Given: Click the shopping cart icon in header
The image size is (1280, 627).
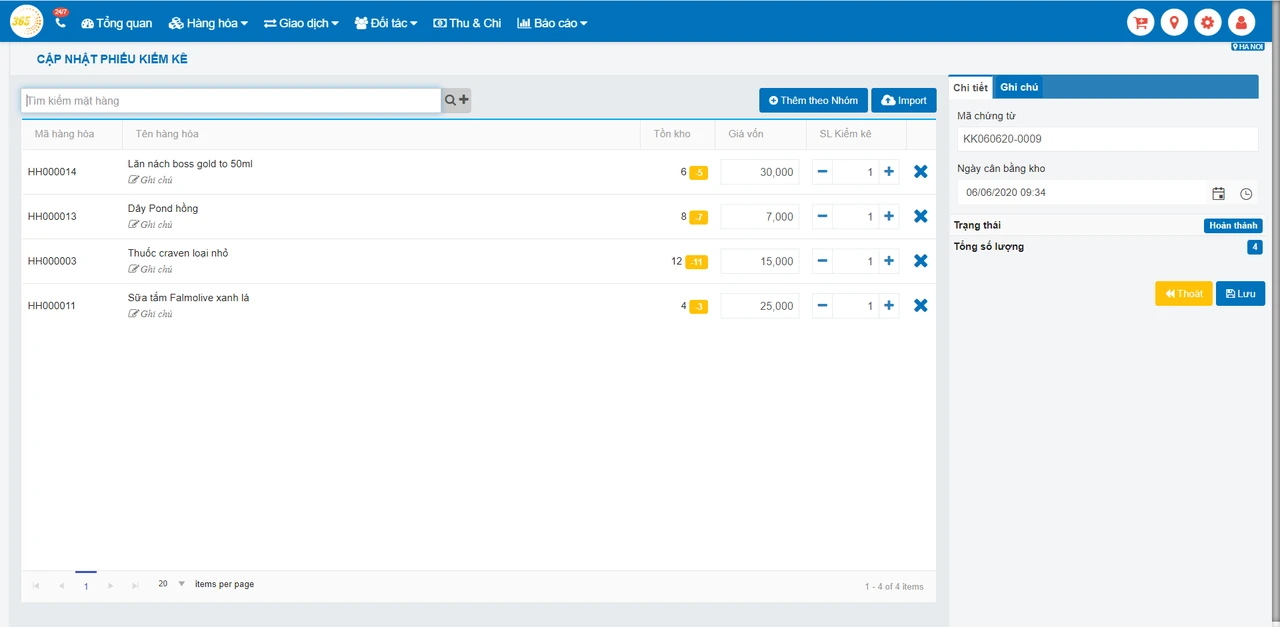Looking at the screenshot, I should (x=1140, y=22).
